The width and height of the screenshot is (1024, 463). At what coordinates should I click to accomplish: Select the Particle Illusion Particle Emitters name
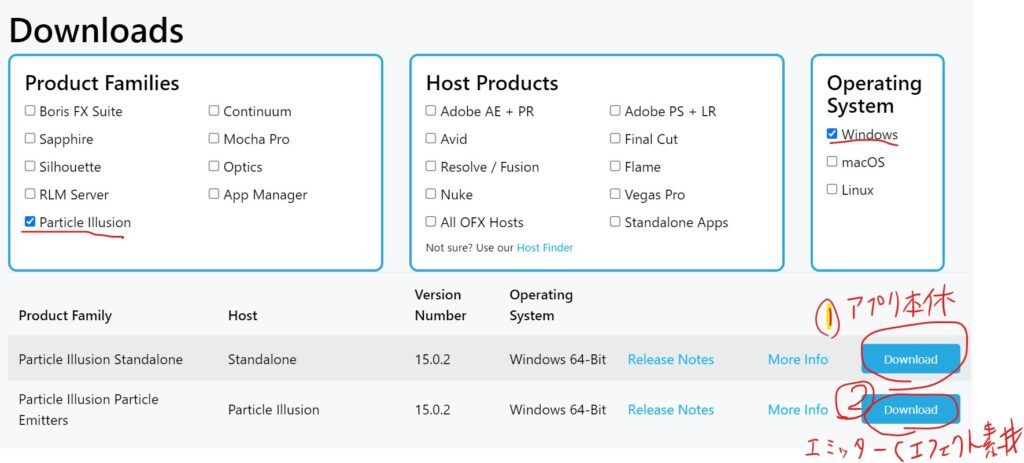(88, 409)
